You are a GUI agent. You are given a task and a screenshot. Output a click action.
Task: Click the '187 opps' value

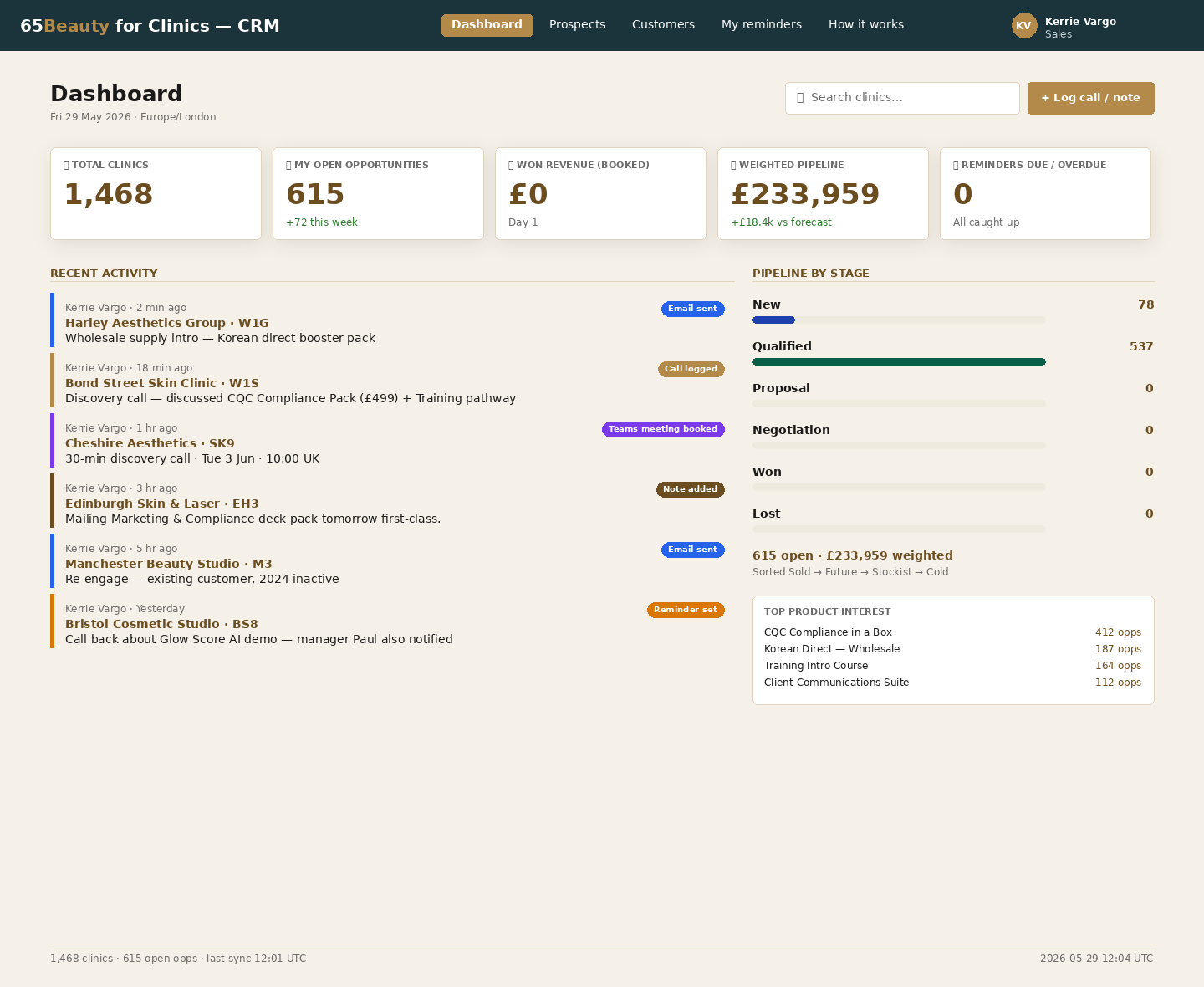coord(1118,649)
